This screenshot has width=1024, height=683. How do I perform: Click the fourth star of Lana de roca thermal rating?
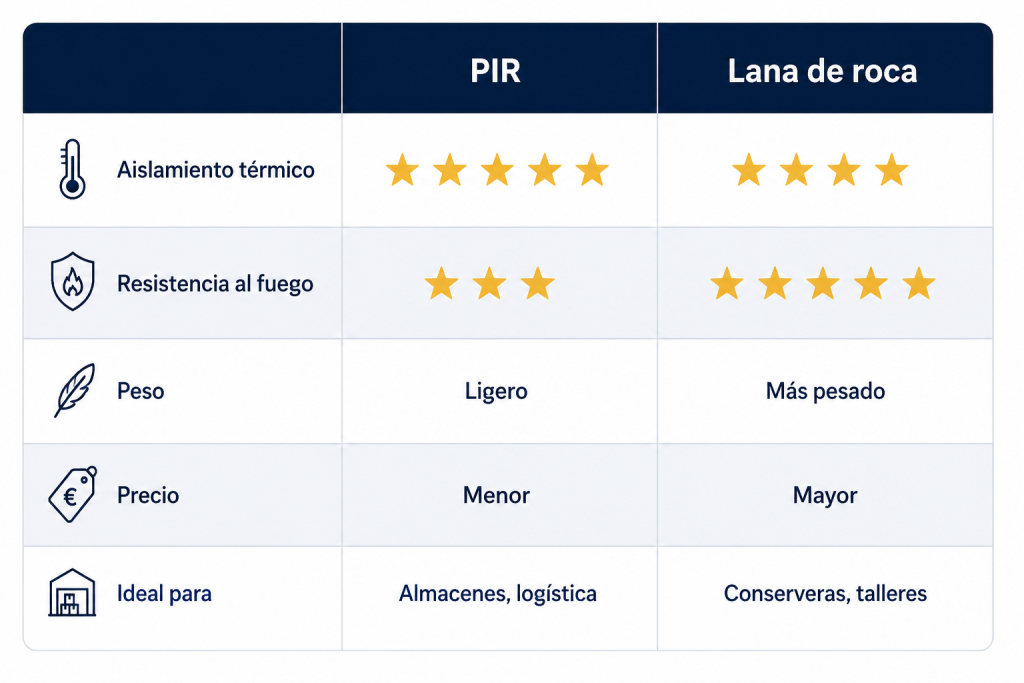pos(891,170)
